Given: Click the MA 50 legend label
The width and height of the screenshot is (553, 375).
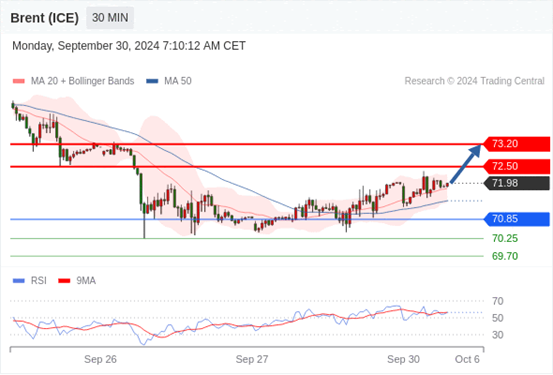Looking at the screenshot, I should 178,81.
